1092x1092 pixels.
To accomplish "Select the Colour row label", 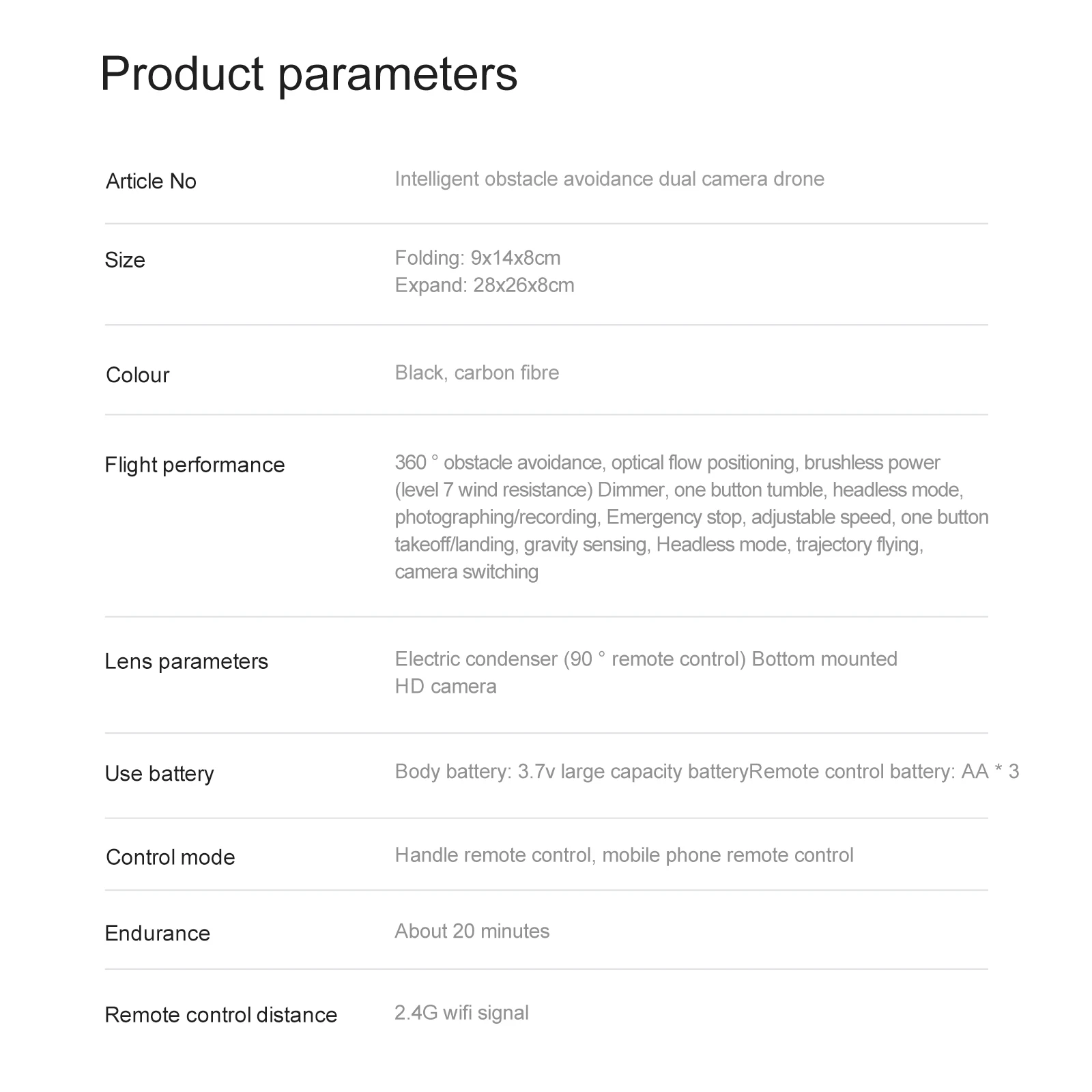I will [137, 375].
